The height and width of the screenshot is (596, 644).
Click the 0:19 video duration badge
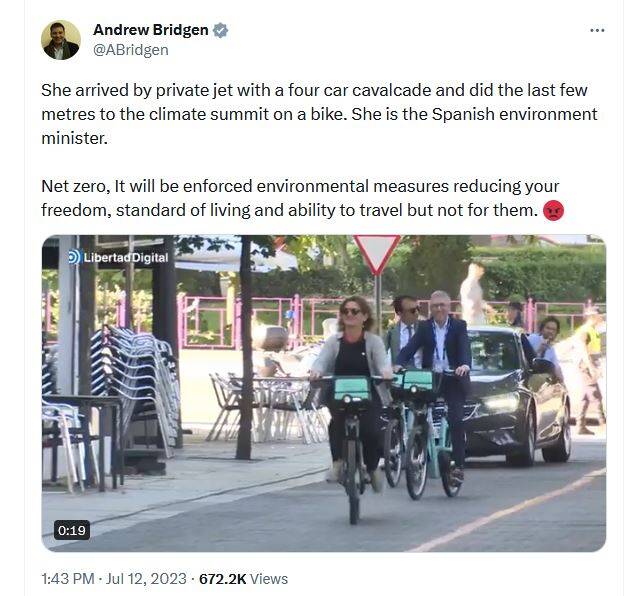coord(72,530)
